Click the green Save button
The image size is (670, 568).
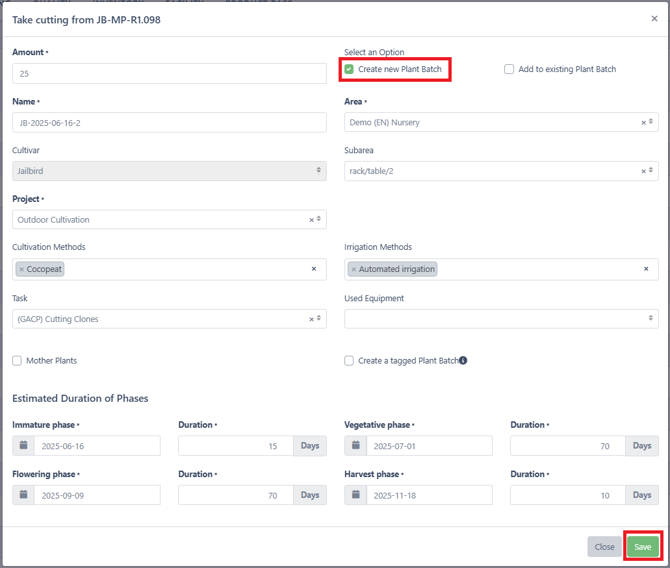point(643,547)
